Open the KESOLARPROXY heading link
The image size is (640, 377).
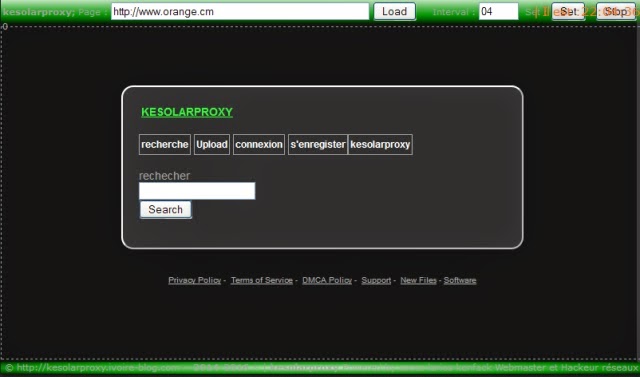[187, 112]
